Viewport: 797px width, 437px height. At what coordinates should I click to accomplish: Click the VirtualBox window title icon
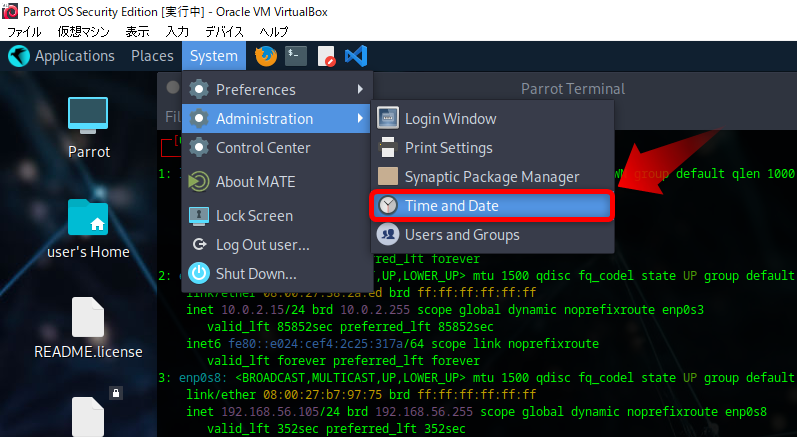10,11
